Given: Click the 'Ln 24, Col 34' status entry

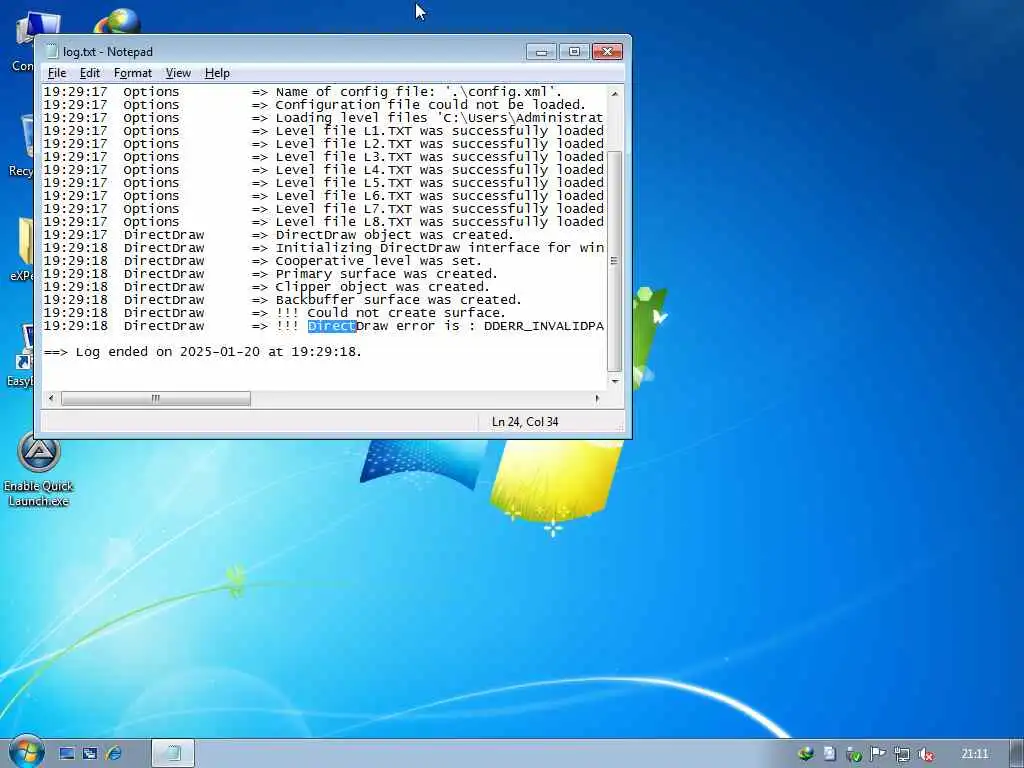Looking at the screenshot, I should [x=525, y=422].
